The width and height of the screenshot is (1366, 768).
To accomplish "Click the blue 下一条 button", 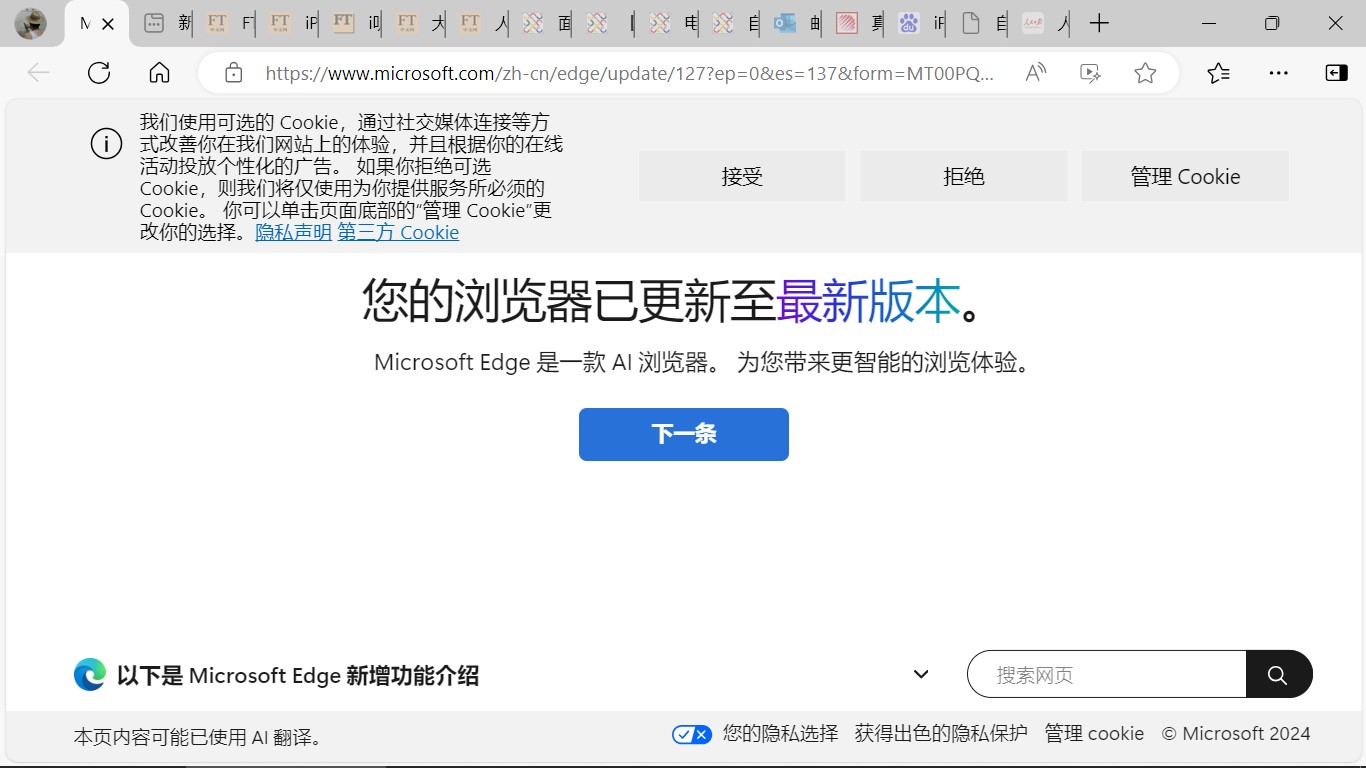I will (684, 434).
